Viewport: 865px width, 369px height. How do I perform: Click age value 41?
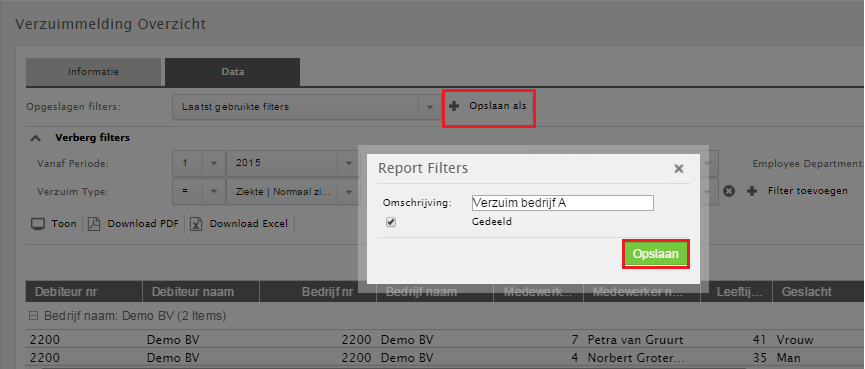(x=760, y=340)
